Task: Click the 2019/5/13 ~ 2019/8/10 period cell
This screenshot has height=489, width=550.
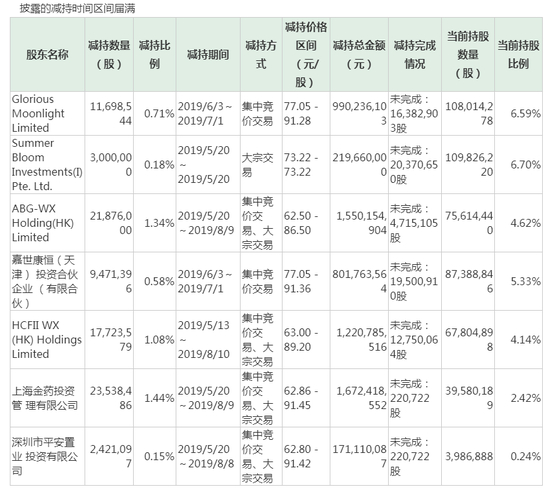Action: pos(208,340)
